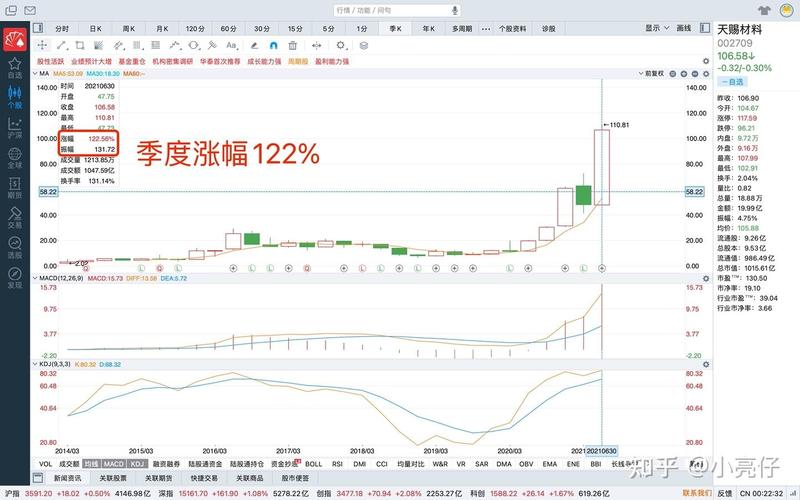Image resolution: width=800 pixels, height=500 pixels.
Task: Open settings gear of KDJ panel
Action: [706, 364]
